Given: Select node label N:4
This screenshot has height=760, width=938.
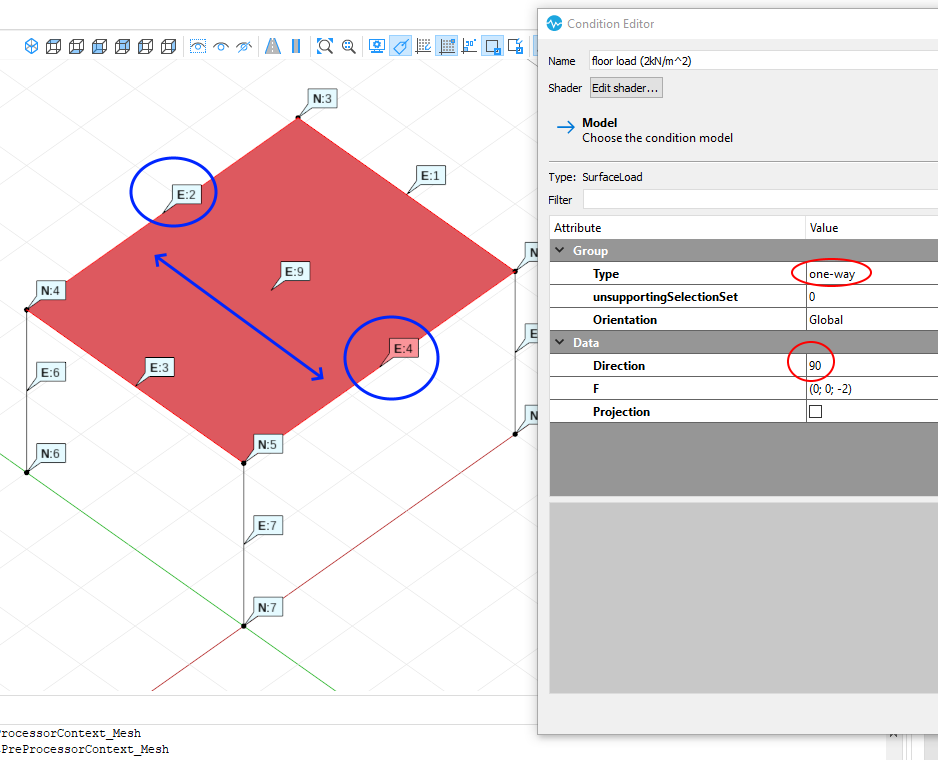Looking at the screenshot, I should [x=50, y=290].
